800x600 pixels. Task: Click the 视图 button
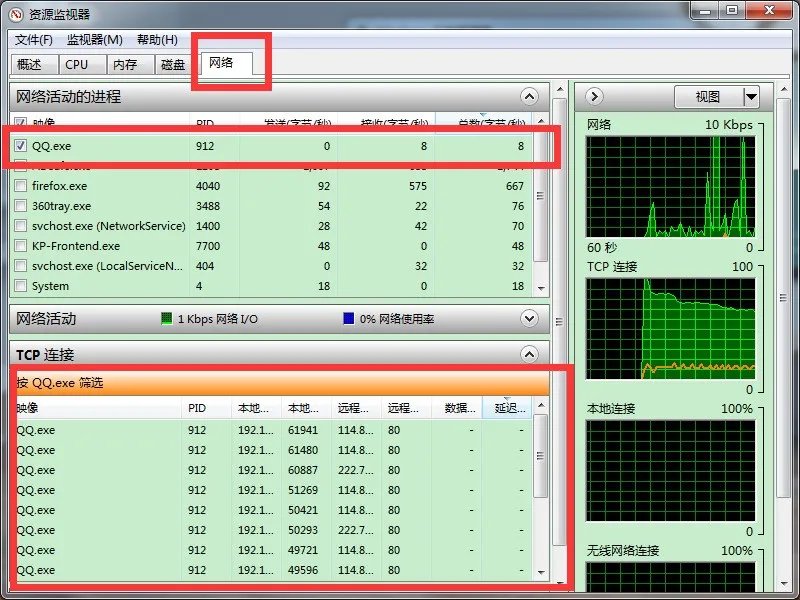click(707, 97)
